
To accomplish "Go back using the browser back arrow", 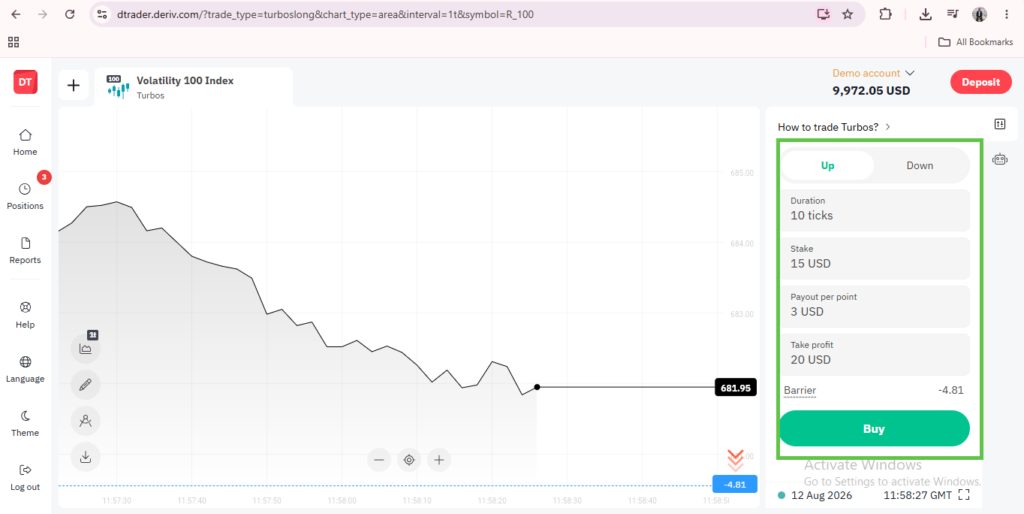I will click(16, 14).
